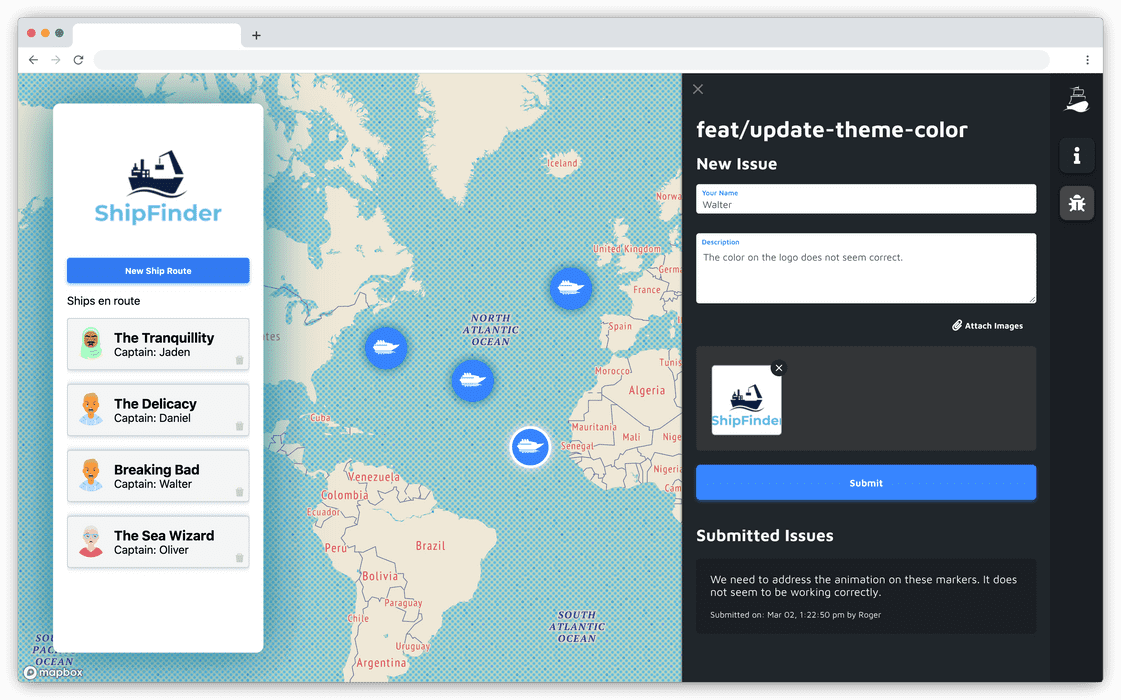The image size is (1121, 700).
Task: Close the issue panel with X icon
Action: point(698,89)
